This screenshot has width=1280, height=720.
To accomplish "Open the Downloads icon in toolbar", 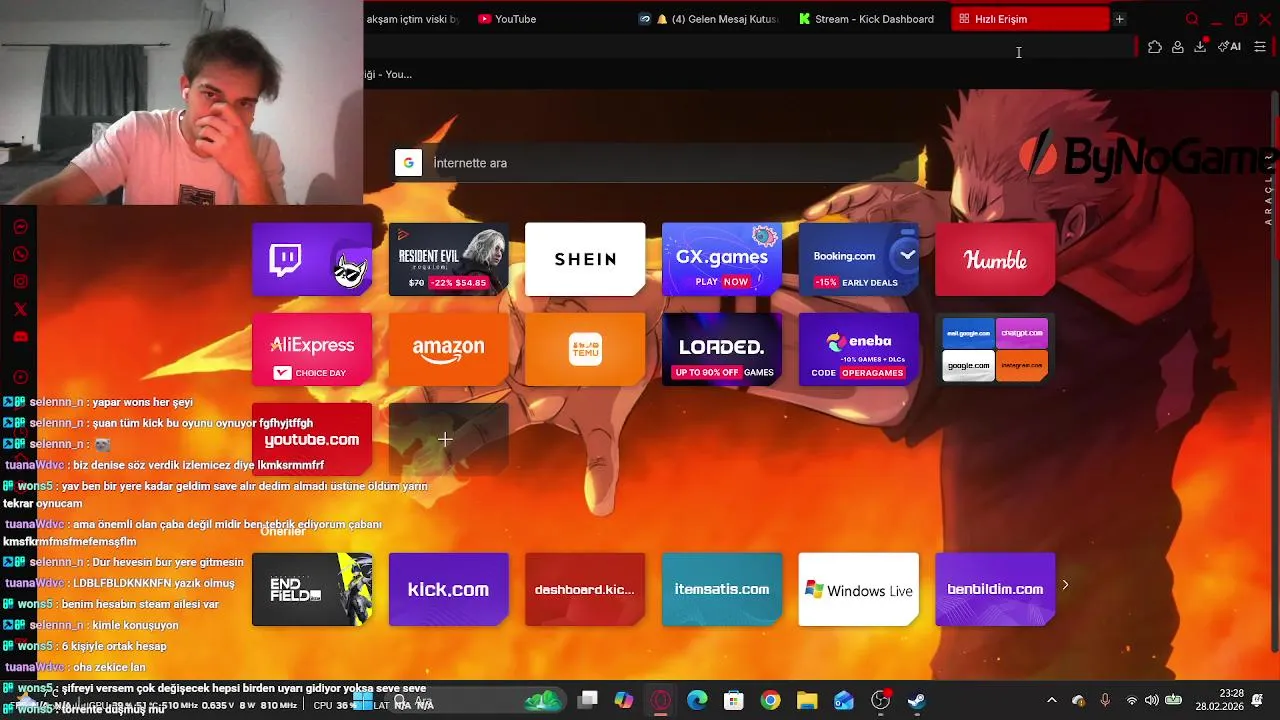I will click(x=1201, y=47).
